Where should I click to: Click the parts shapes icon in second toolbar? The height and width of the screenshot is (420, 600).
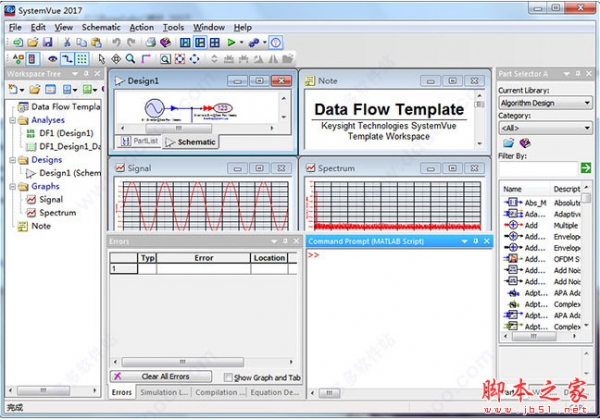[x=18, y=59]
